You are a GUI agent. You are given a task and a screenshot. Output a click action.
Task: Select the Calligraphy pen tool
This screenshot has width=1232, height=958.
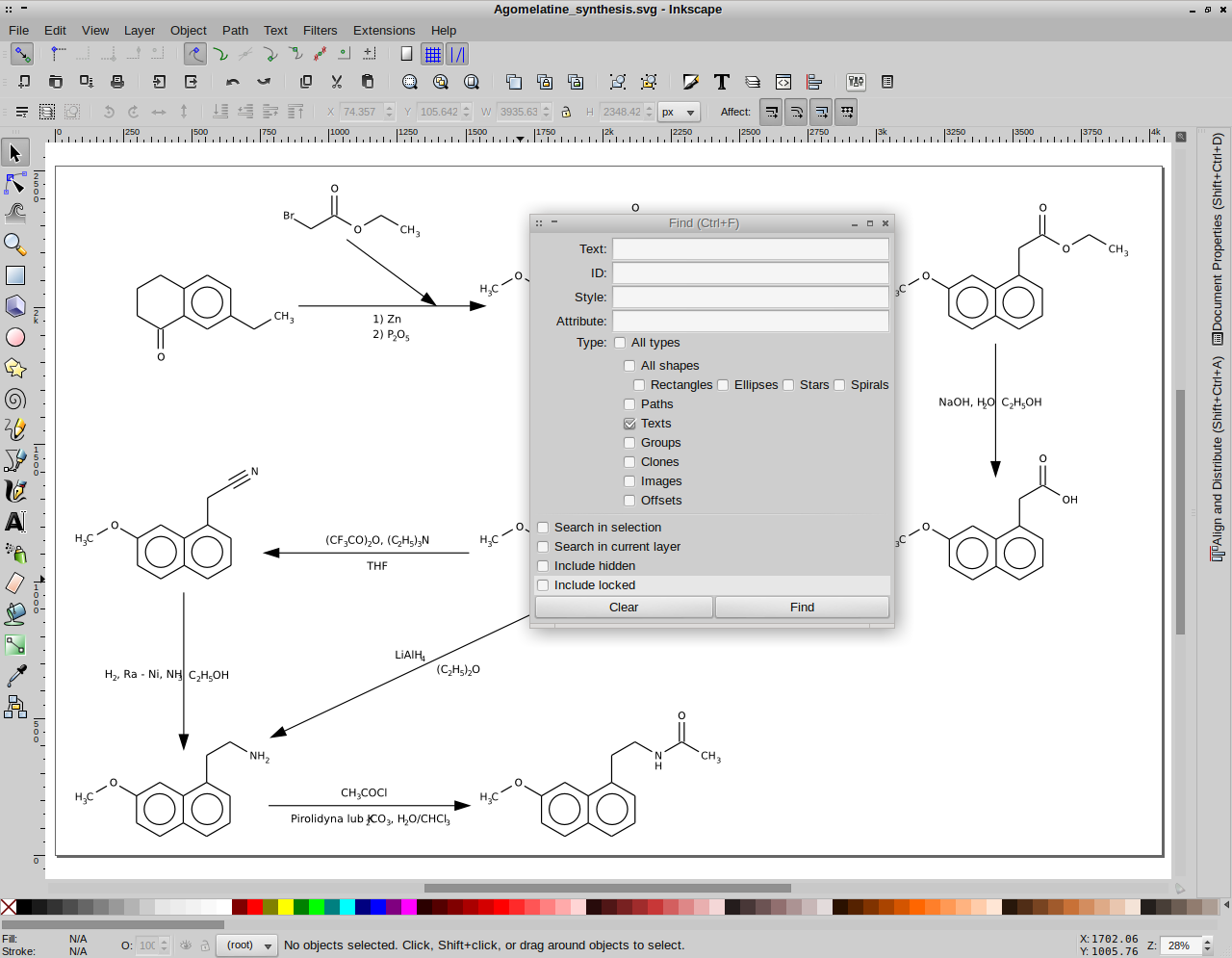point(15,491)
